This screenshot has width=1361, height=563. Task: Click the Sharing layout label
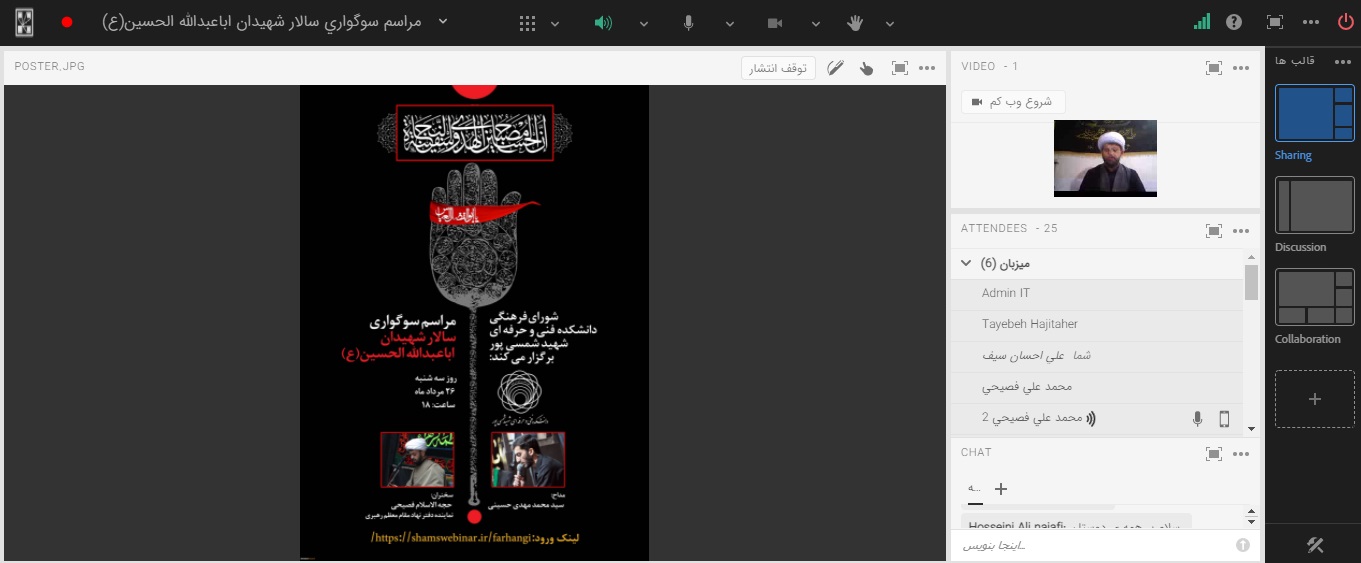[1293, 155]
